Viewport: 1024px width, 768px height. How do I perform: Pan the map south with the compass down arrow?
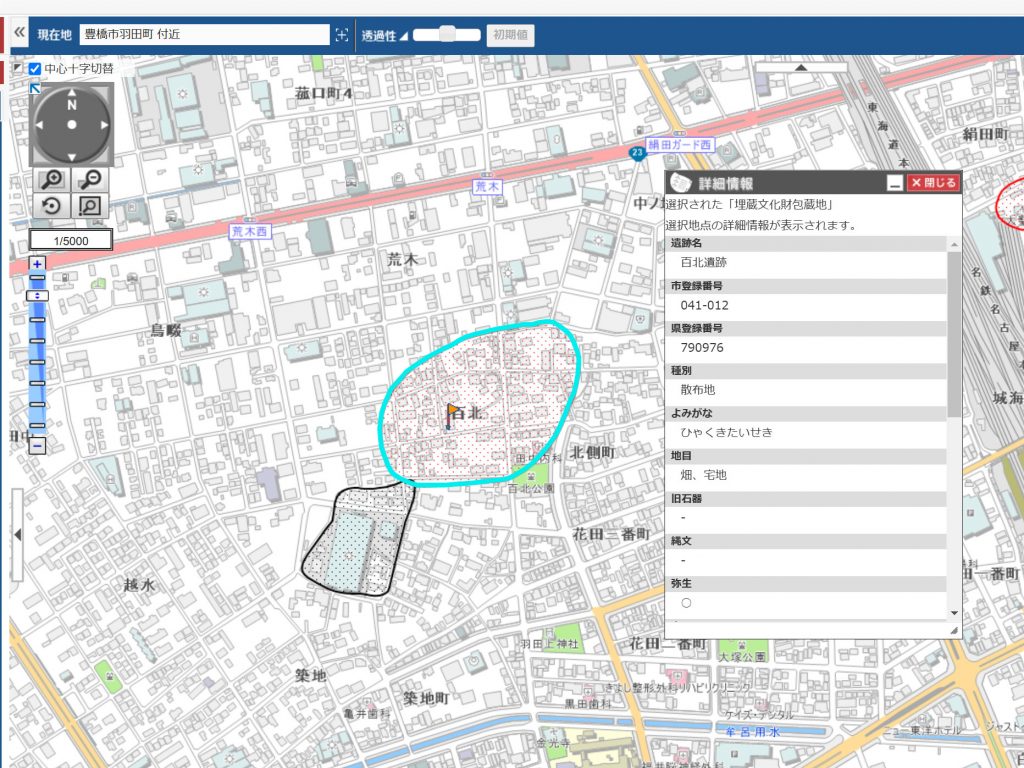(x=72, y=157)
